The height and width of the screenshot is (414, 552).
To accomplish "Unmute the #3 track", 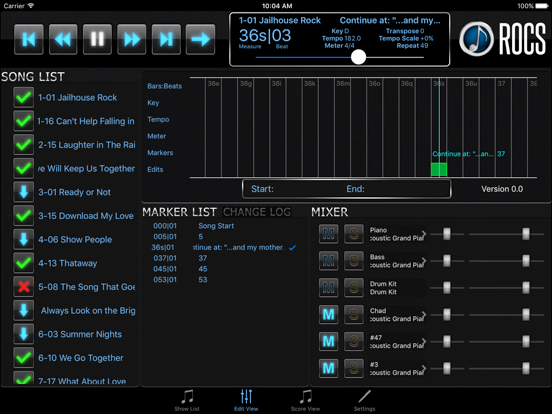I will [328, 368].
